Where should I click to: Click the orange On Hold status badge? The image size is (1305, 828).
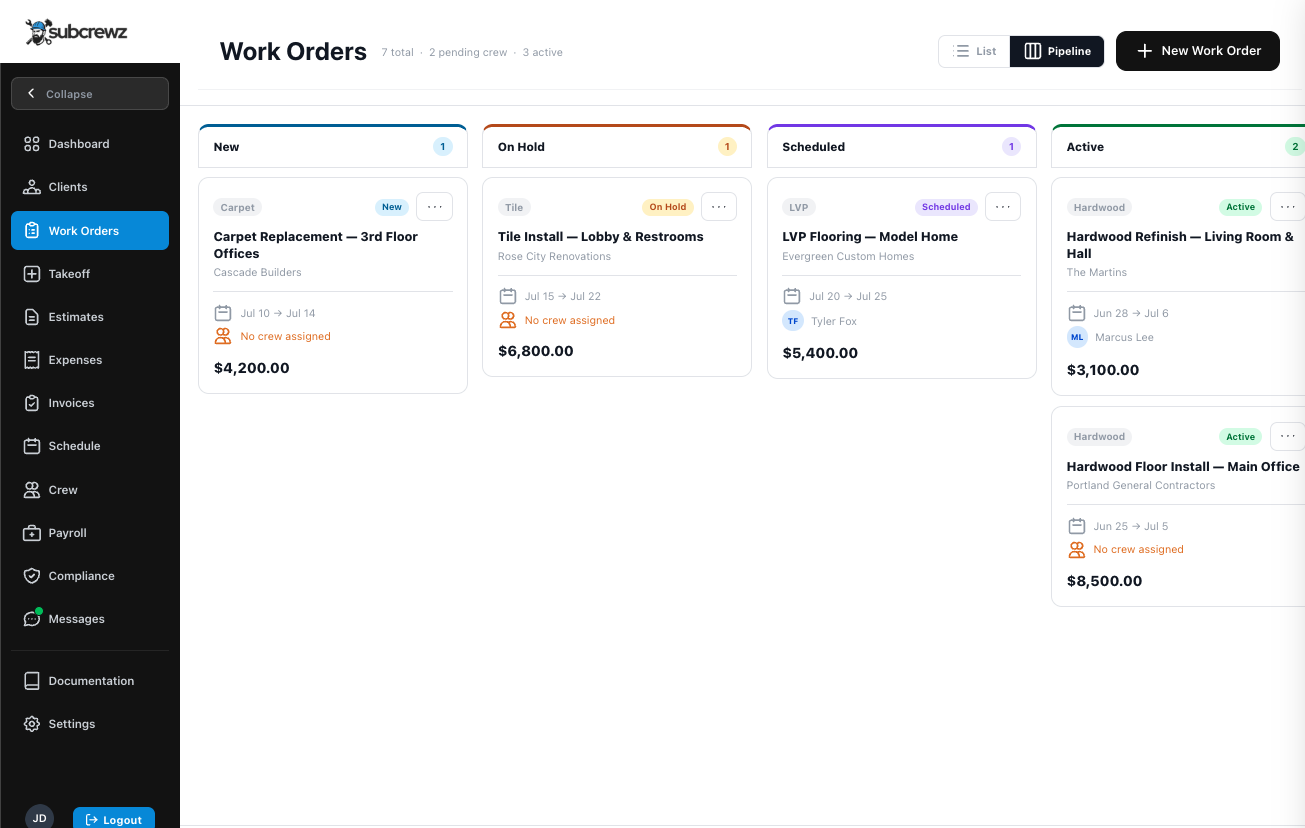[x=668, y=207]
